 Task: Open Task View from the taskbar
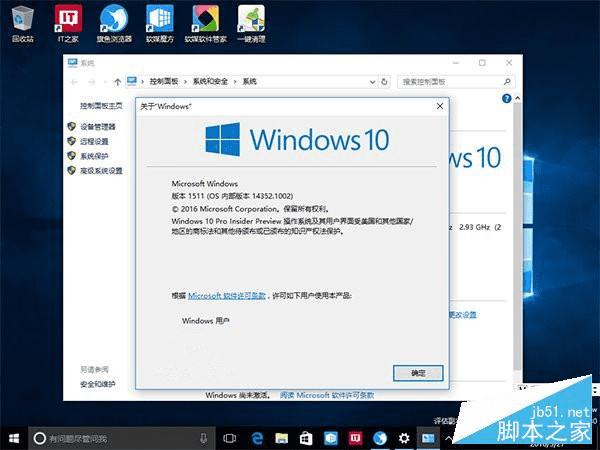(230, 438)
